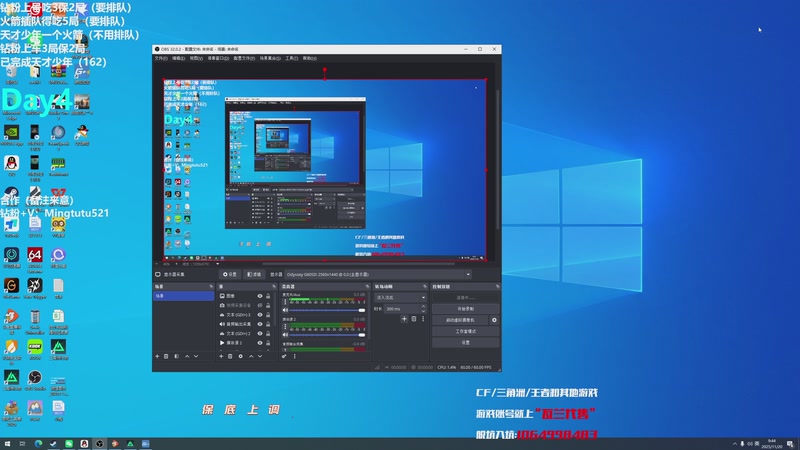Move scene down in Scenes panel
This screenshot has height=450, width=800.
[196, 356]
